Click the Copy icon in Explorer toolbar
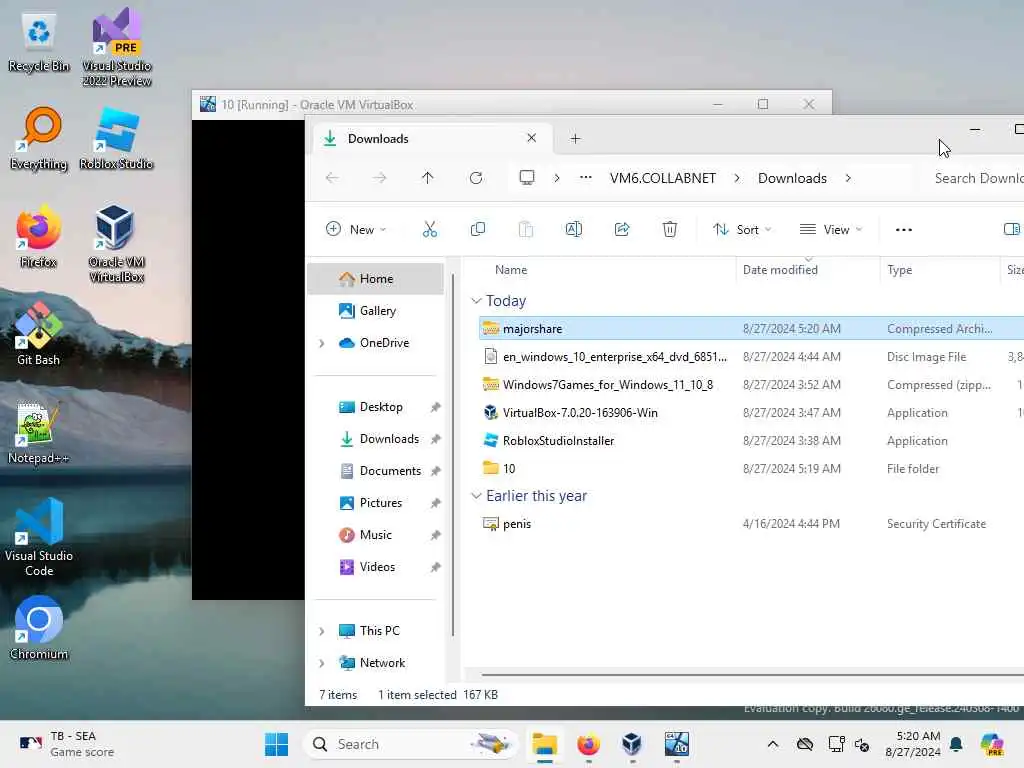1024x768 pixels. pyautogui.click(x=477, y=229)
